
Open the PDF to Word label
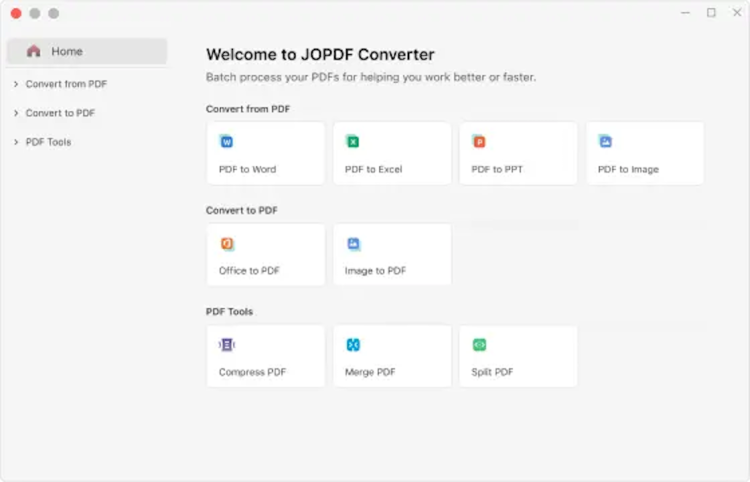pyautogui.click(x=247, y=169)
